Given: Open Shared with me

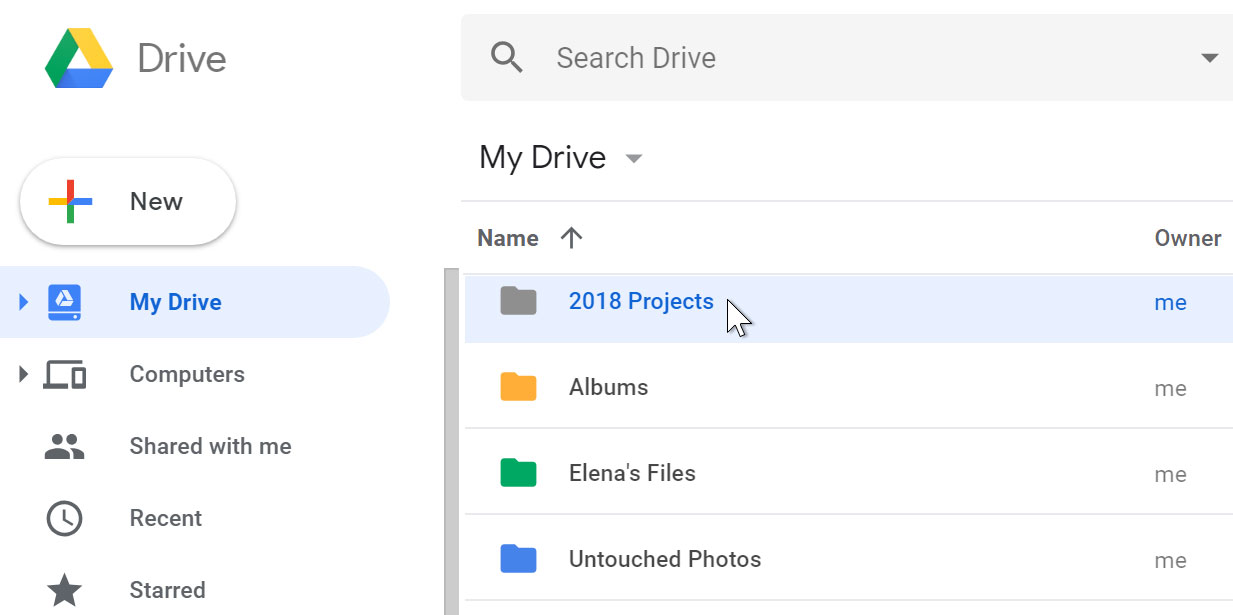Looking at the screenshot, I should coord(210,446).
